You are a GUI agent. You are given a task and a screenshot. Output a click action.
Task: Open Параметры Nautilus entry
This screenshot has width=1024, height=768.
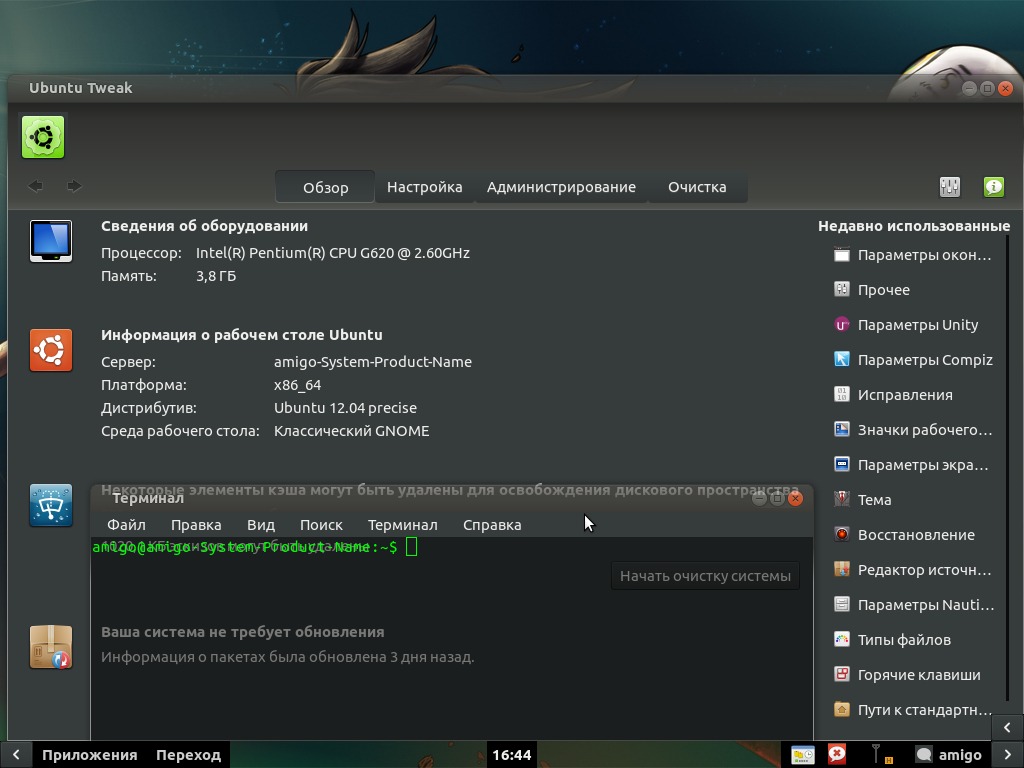pyautogui.click(x=913, y=605)
